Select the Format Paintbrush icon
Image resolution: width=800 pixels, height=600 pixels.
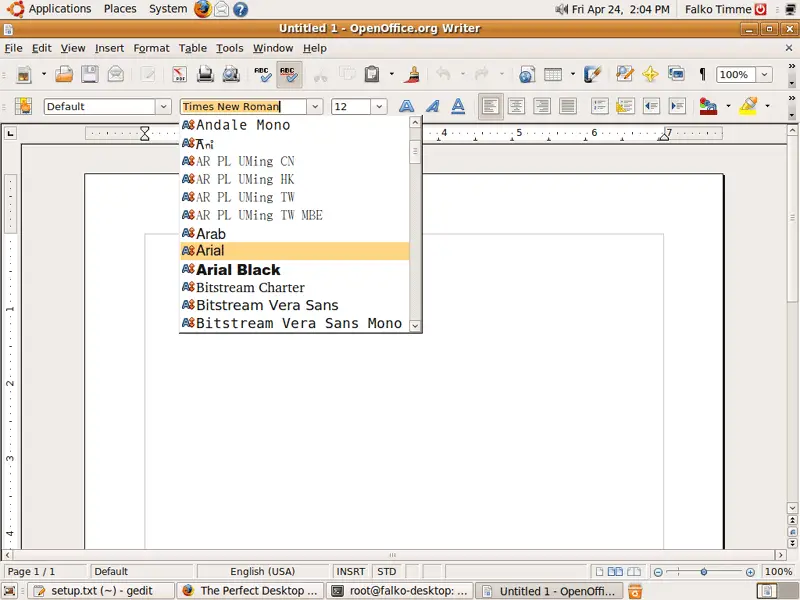point(412,74)
